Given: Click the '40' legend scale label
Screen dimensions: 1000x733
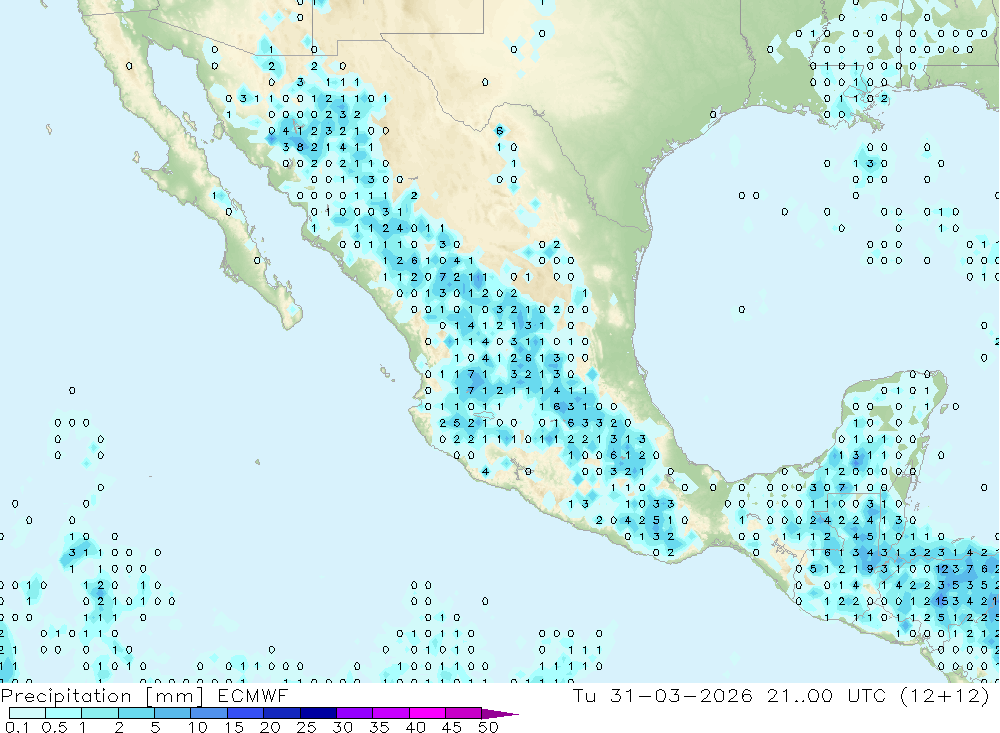Looking at the screenshot, I should 415,727.
